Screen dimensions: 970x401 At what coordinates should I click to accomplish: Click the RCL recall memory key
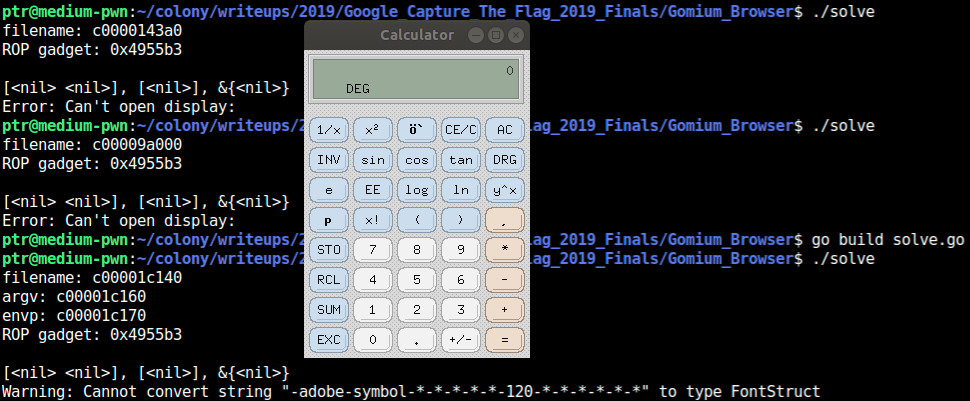pos(328,280)
